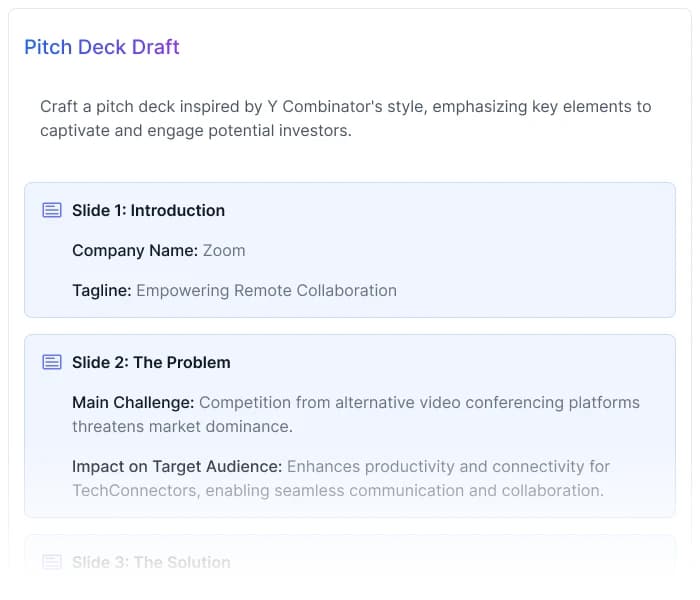Click the company name value Zoom
The width and height of the screenshot is (700, 600).
coord(224,250)
